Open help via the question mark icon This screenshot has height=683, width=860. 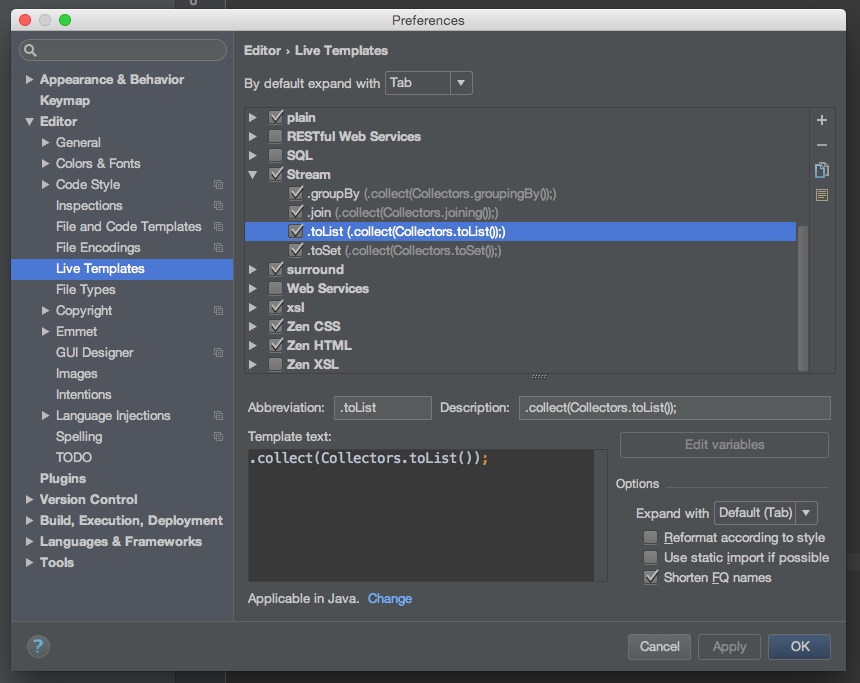(37, 646)
